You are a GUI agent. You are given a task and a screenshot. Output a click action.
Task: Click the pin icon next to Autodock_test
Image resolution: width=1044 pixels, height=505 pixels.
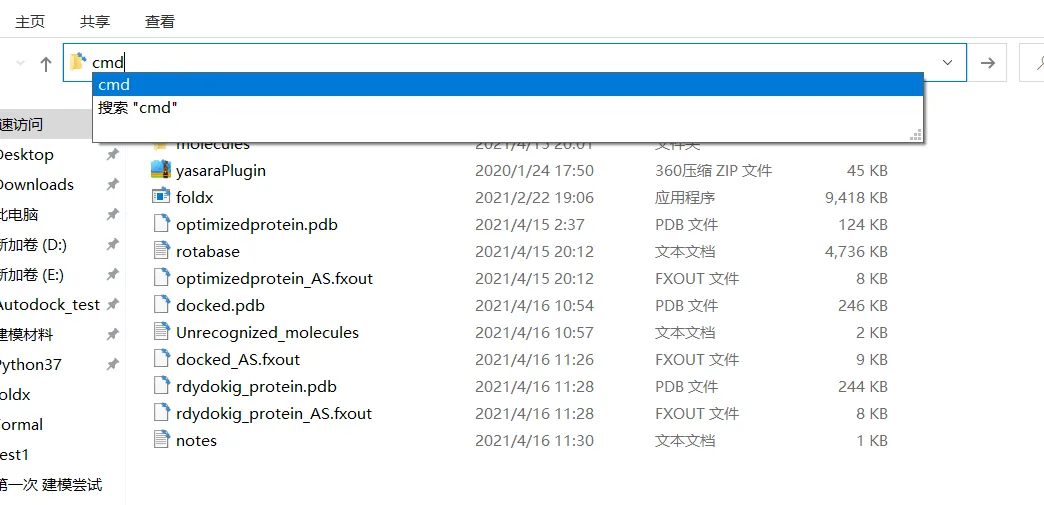tap(113, 304)
